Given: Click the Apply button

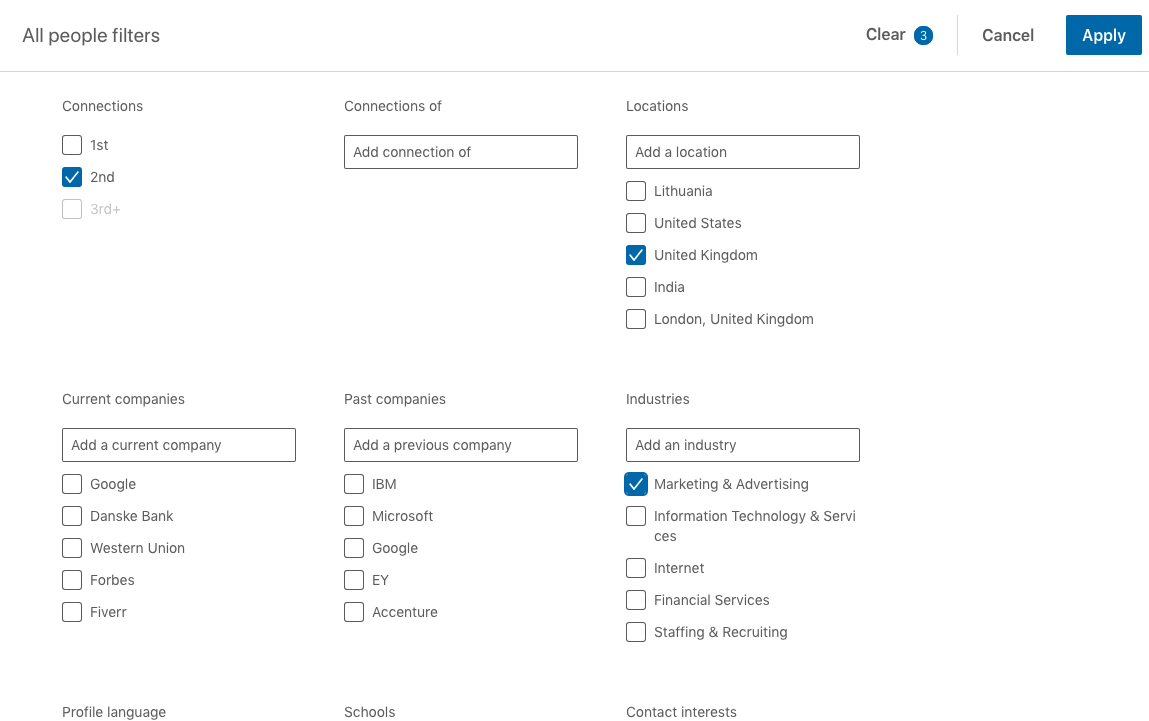Looking at the screenshot, I should coord(1103,35).
